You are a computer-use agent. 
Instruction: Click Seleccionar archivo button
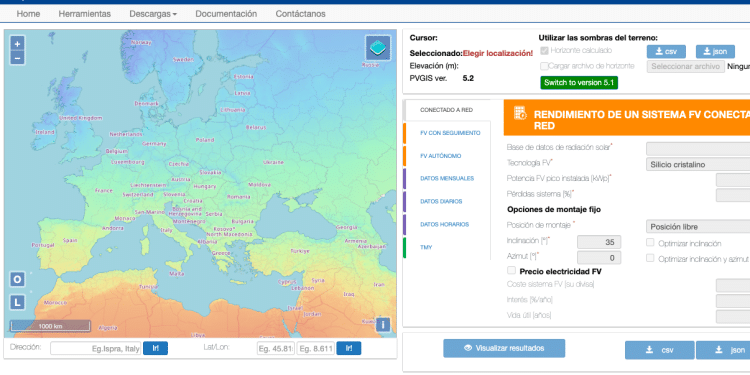pos(686,66)
